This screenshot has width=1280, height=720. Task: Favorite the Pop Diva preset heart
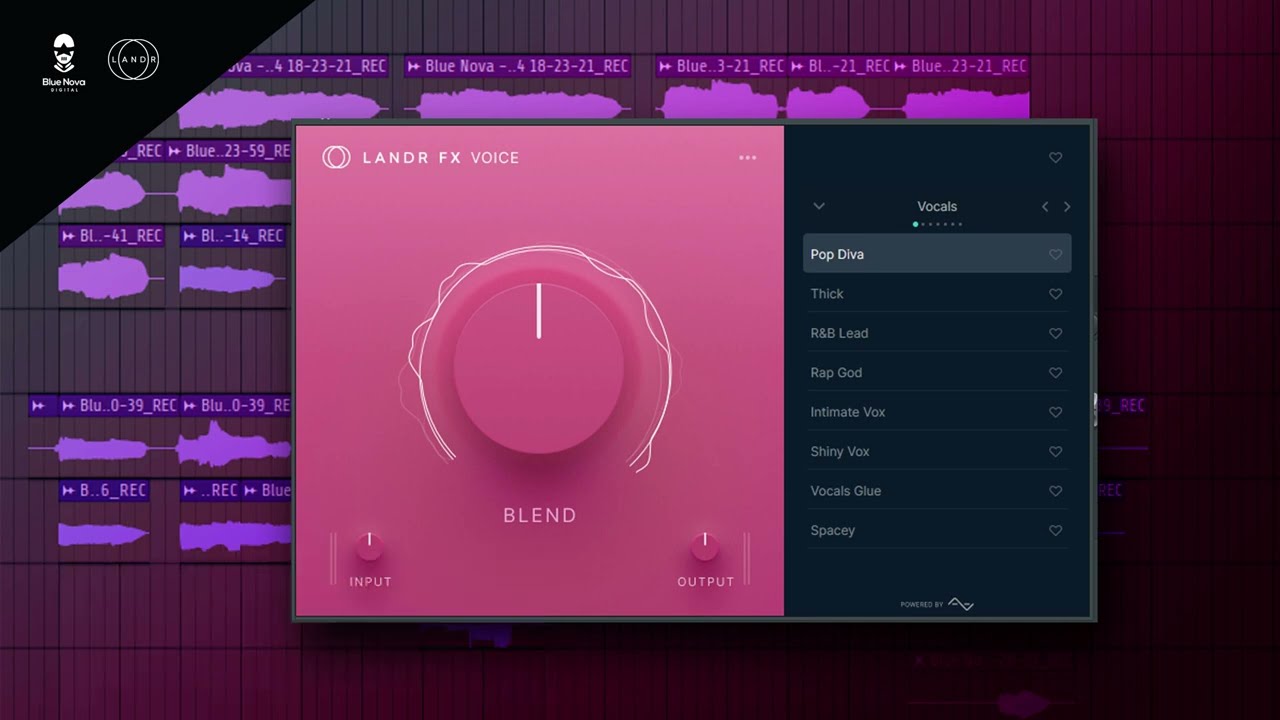pyautogui.click(x=1055, y=255)
